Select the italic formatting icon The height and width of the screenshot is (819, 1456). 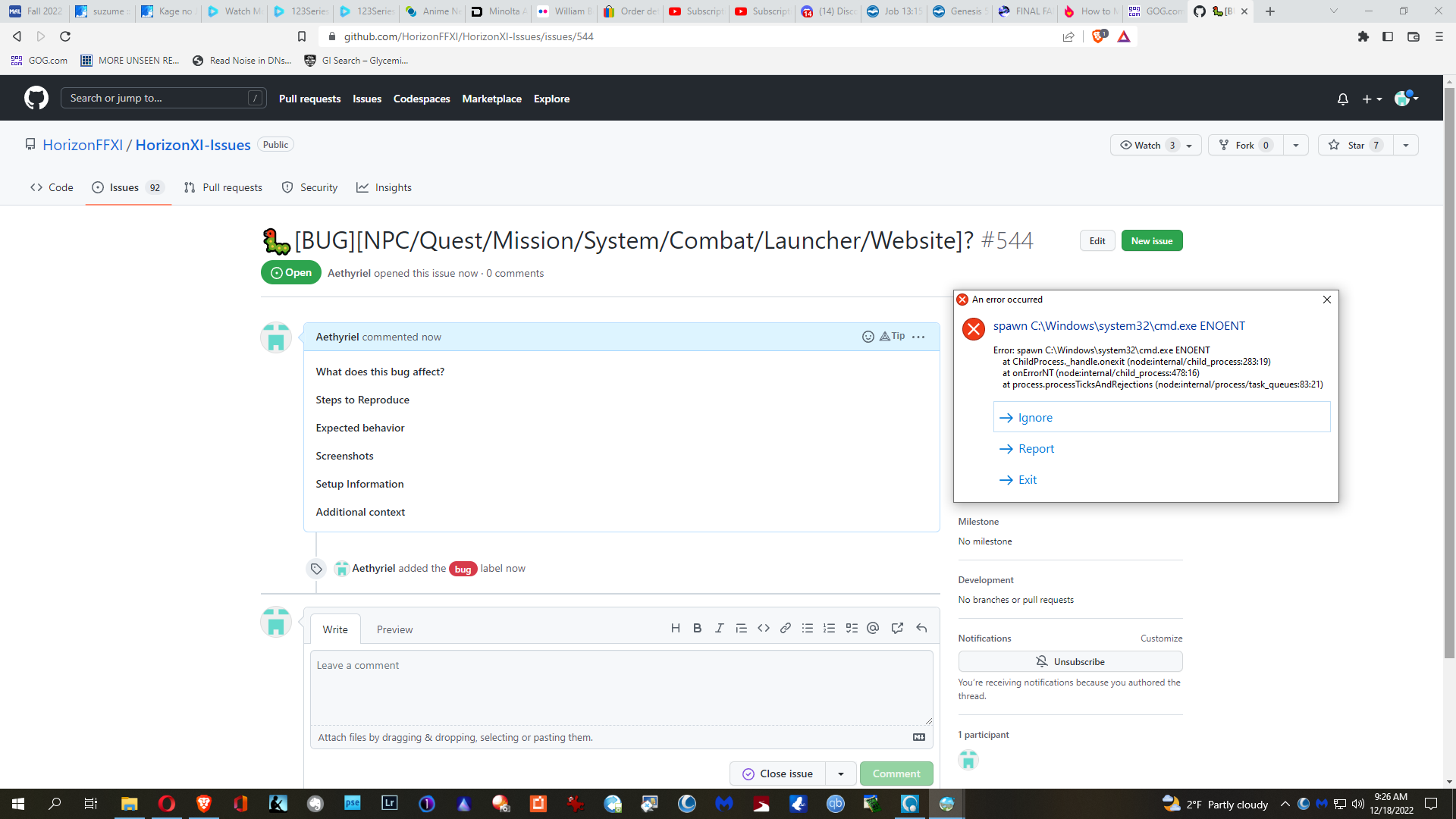(719, 628)
